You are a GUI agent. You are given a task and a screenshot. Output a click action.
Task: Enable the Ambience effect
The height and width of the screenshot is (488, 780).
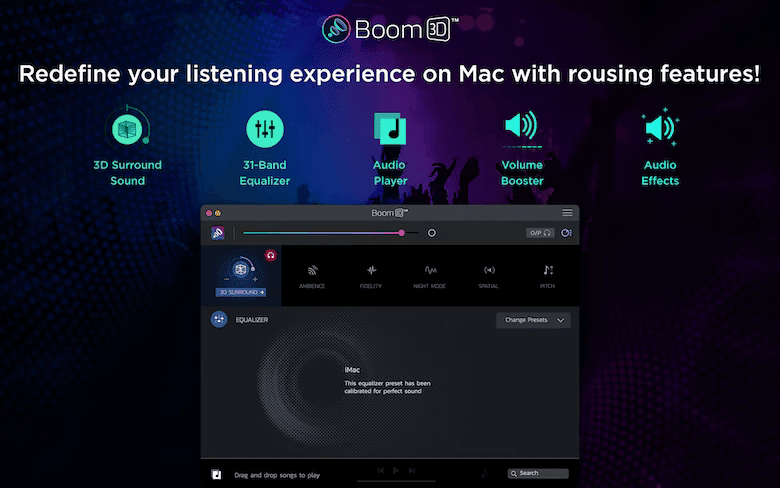click(x=312, y=277)
